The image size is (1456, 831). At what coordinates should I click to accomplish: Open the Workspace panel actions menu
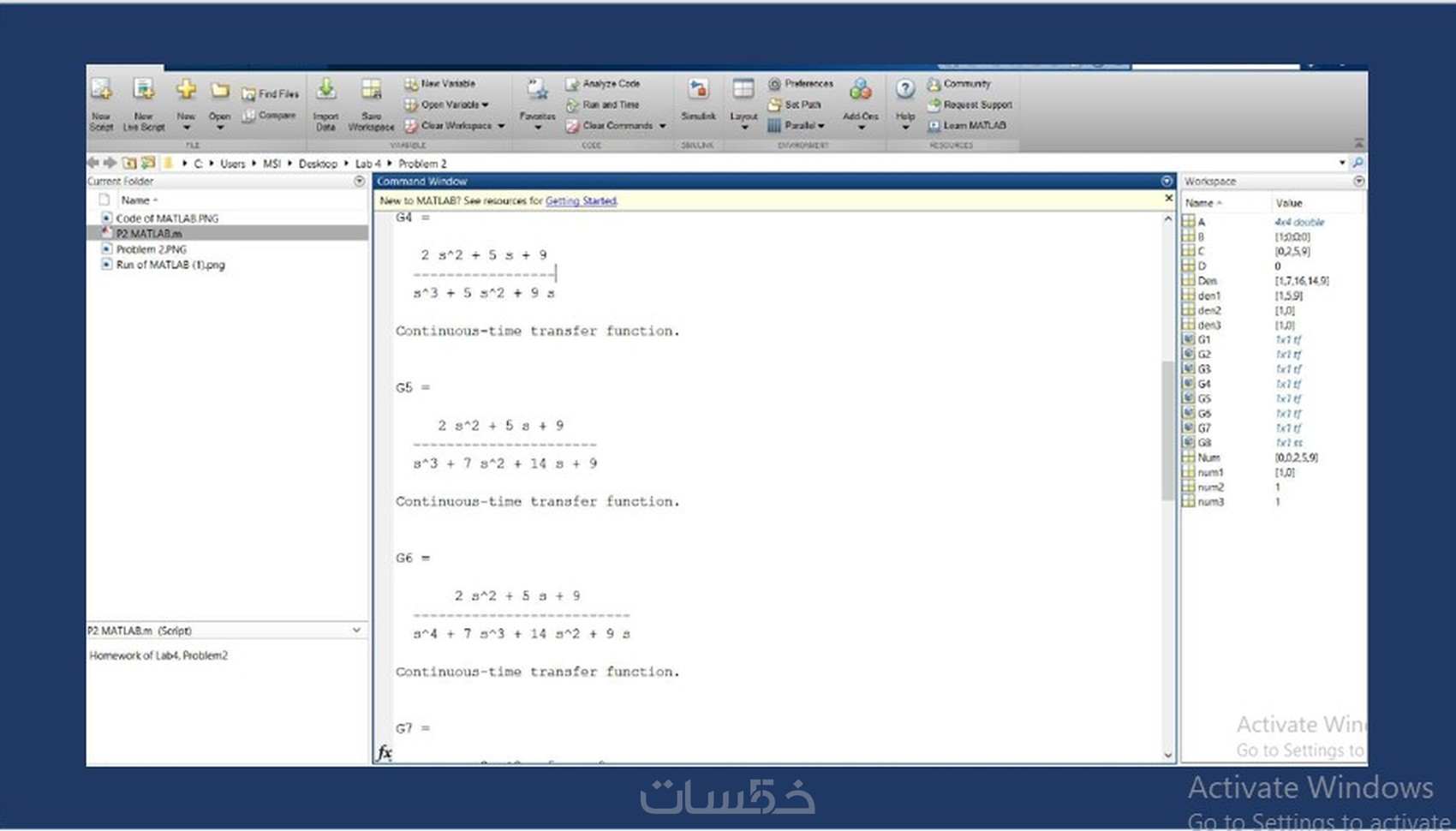(1358, 182)
